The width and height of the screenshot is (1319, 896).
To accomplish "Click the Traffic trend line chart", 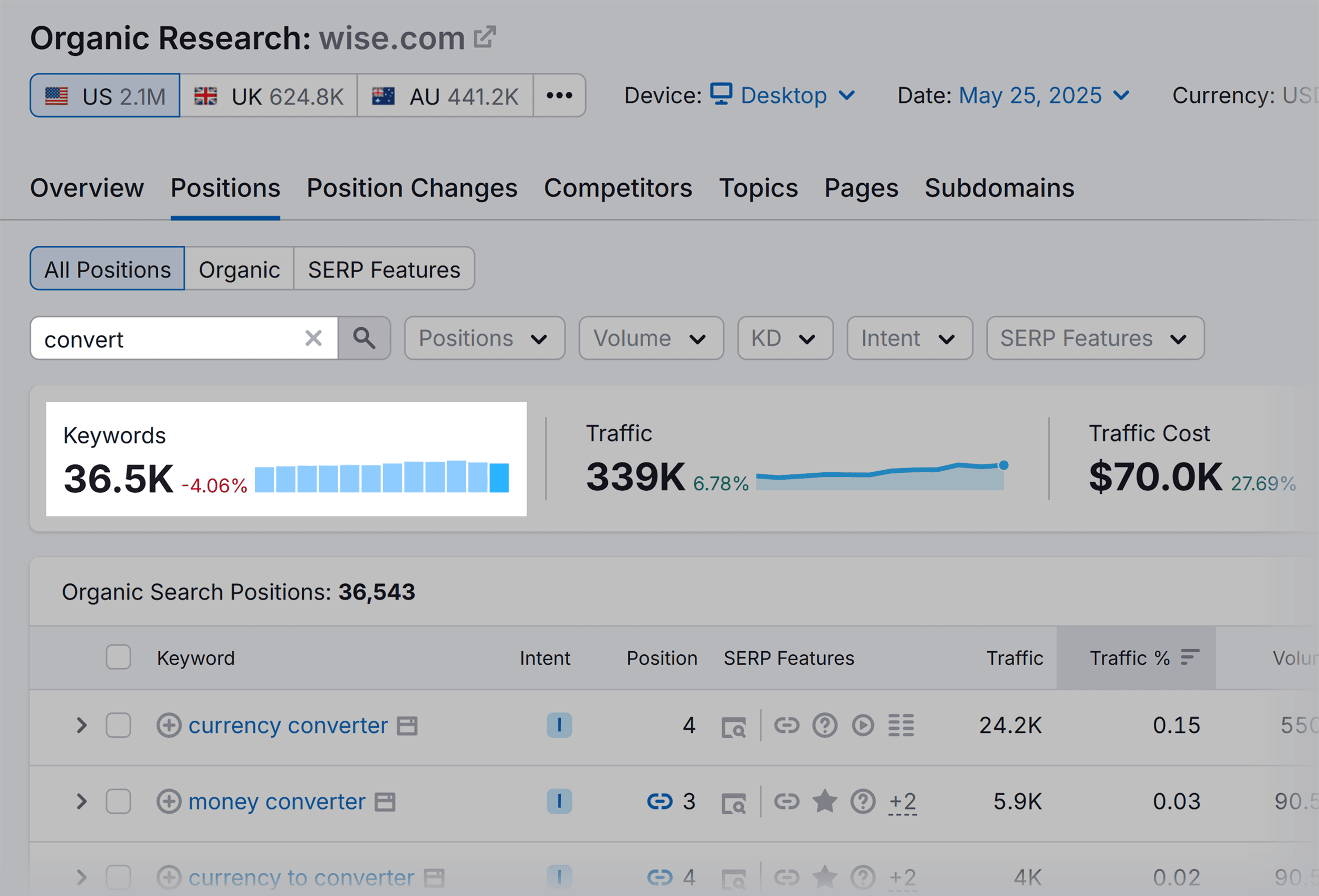I will point(882,475).
